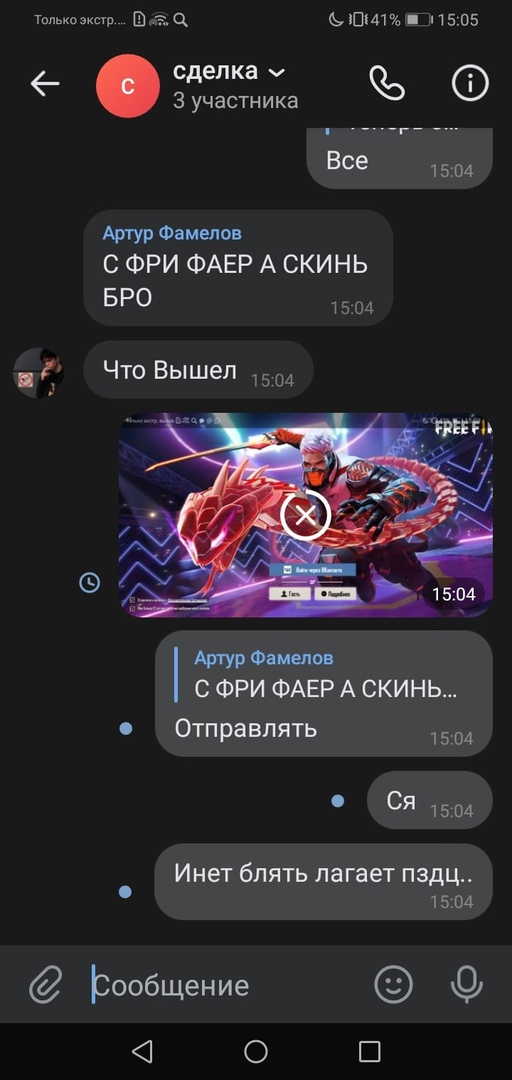Open the emoji smiley picker
Viewport: 512px width, 1080px height.
pyautogui.click(x=393, y=984)
